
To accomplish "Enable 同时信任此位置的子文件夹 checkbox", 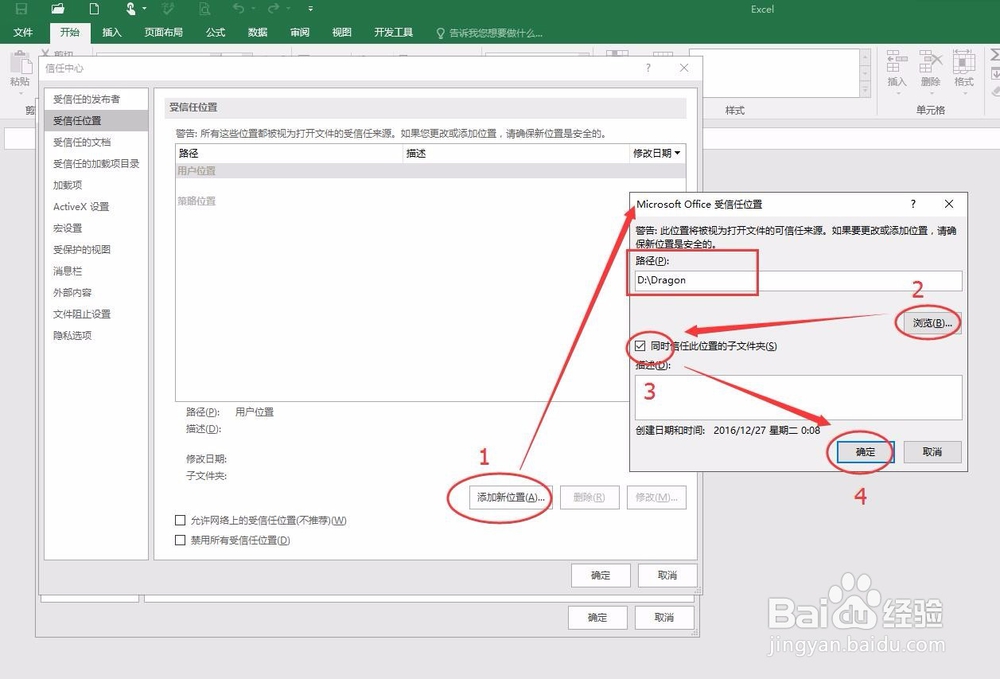I will [x=640, y=344].
